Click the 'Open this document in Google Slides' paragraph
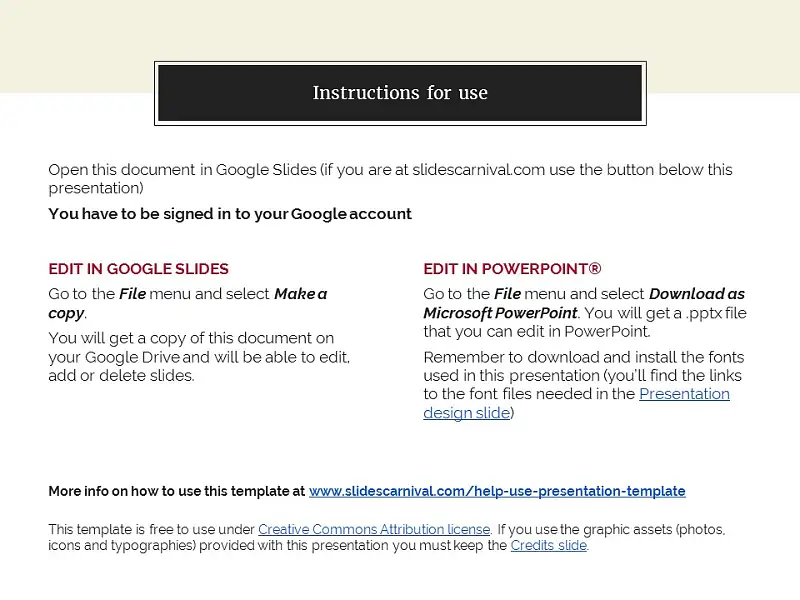 (x=390, y=179)
